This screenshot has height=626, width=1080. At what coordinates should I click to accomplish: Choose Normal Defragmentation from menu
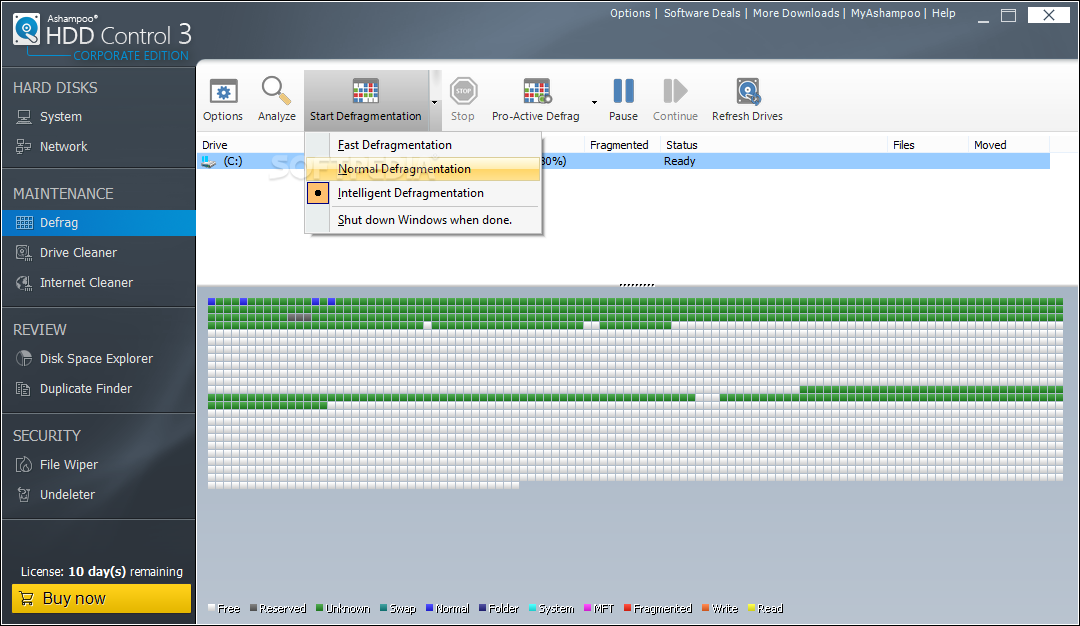[x=423, y=169]
